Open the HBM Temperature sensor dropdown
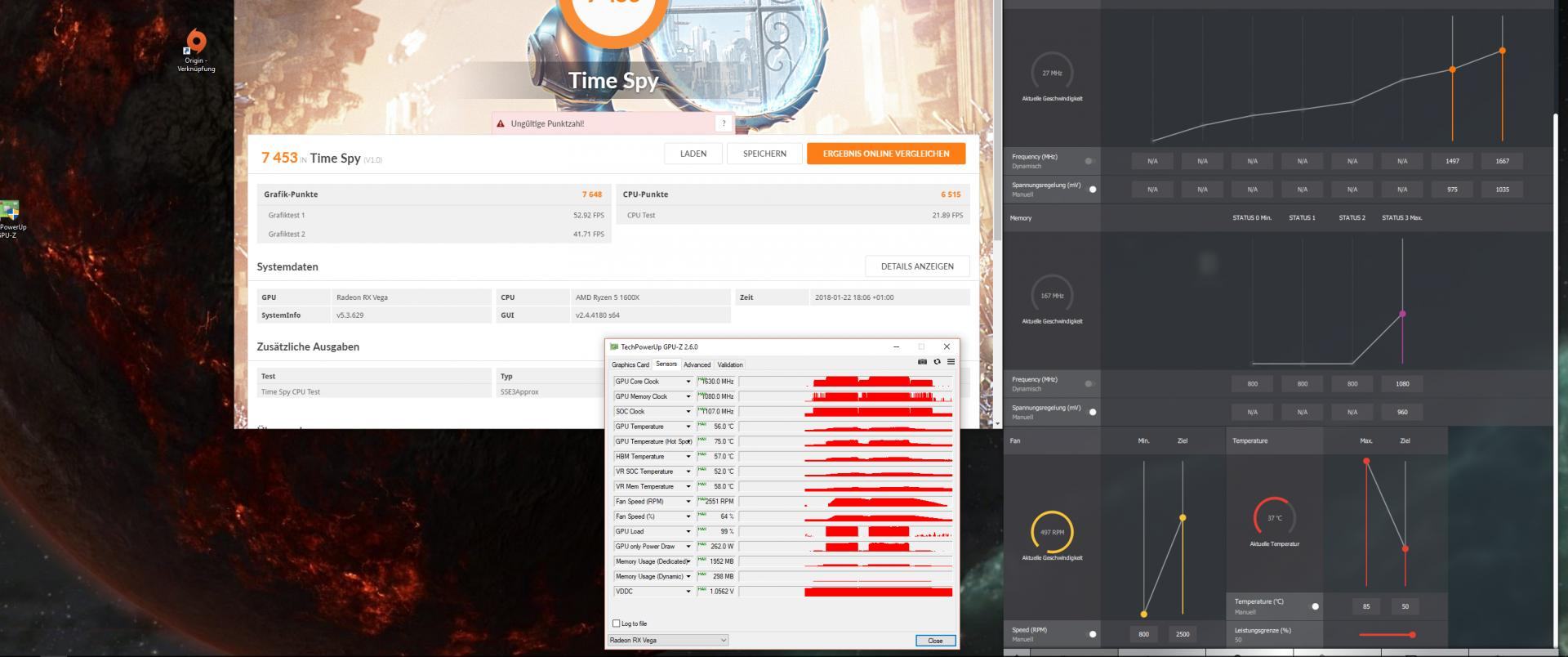1568x657 pixels. pyautogui.click(x=688, y=456)
